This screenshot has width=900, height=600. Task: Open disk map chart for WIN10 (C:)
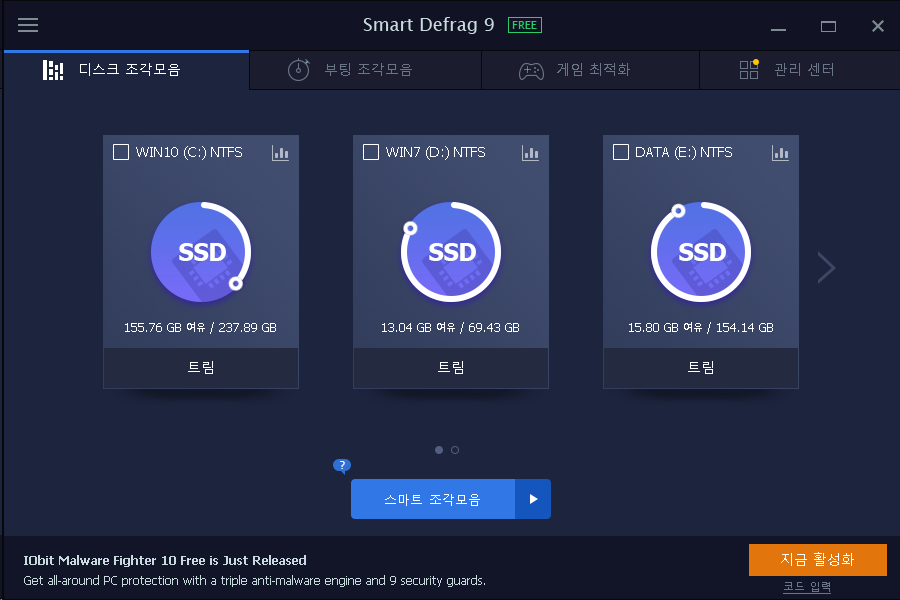(280, 153)
